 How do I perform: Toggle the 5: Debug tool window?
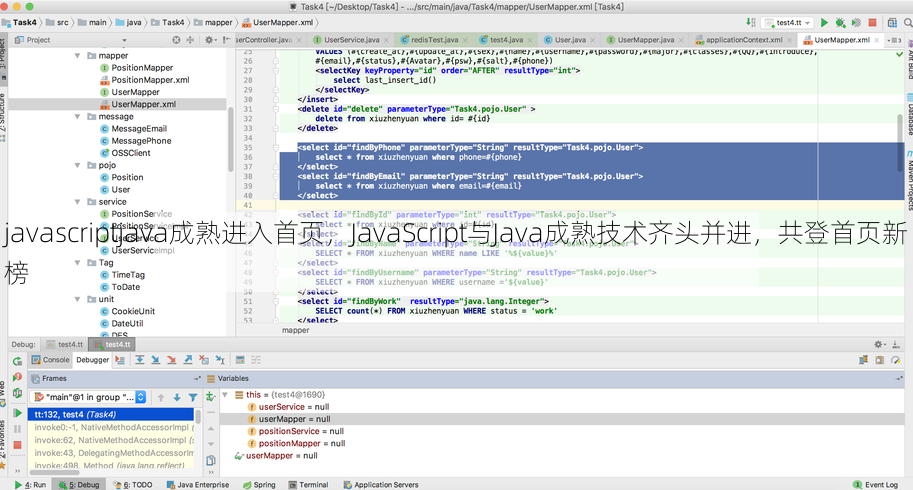[79, 485]
